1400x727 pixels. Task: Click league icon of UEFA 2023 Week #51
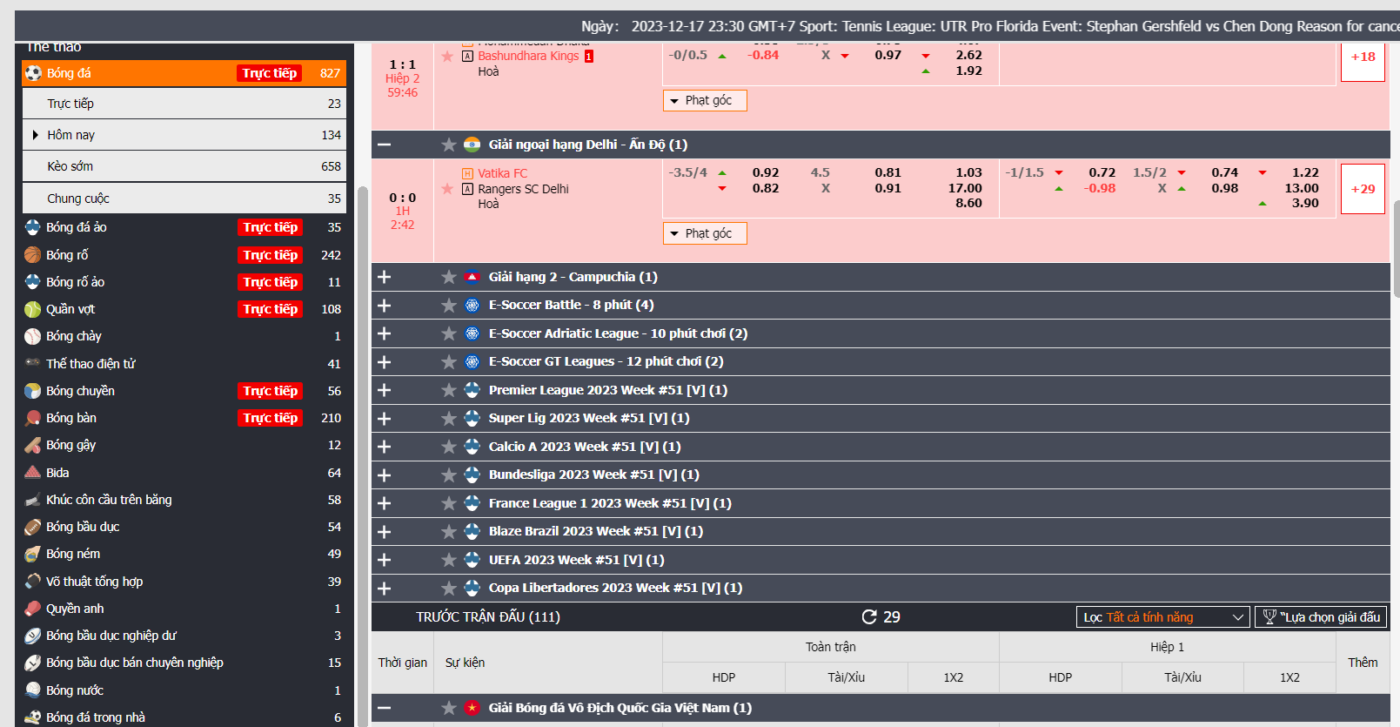pyautogui.click(x=472, y=560)
